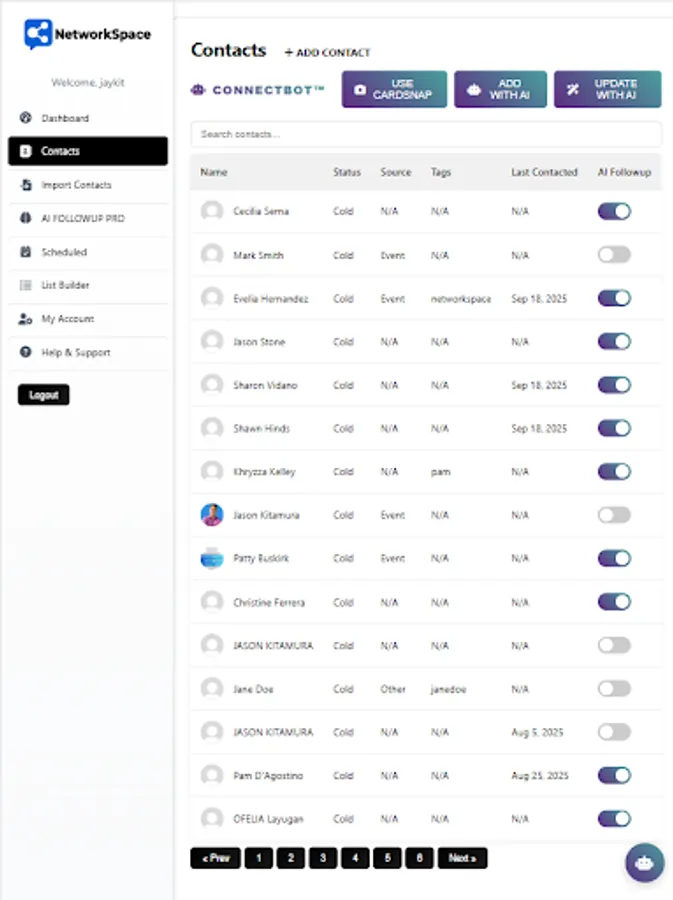The width and height of the screenshot is (673, 900).
Task: Disable AI Followup for Cecilia Serna
Action: pos(614,211)
